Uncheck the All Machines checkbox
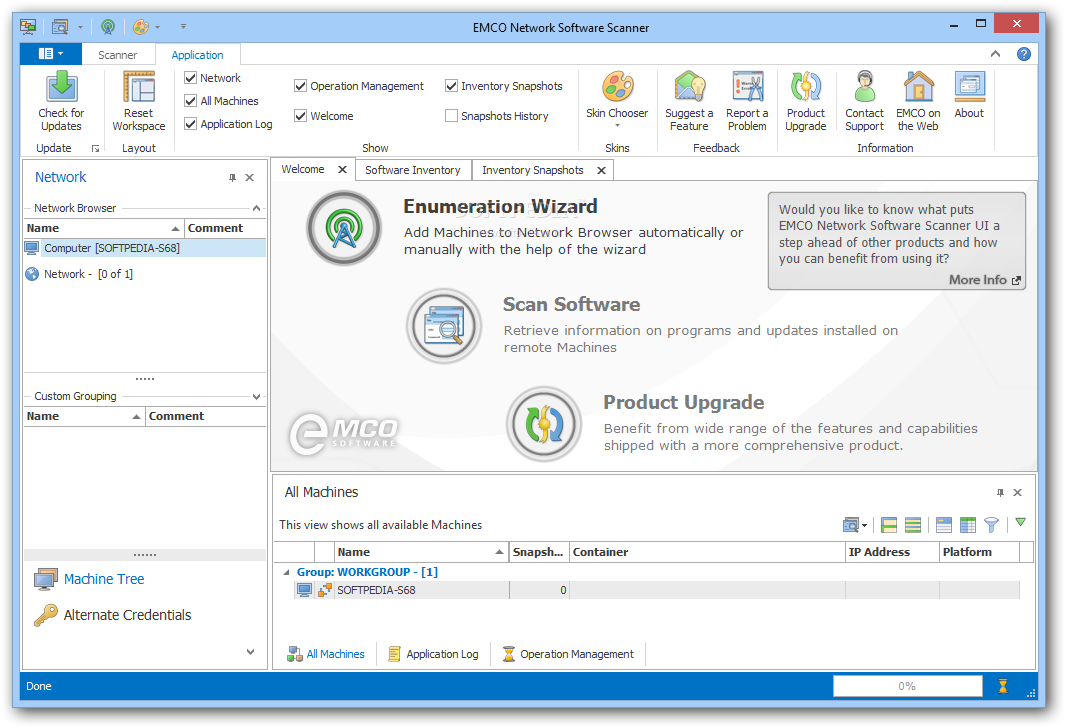This screenshot has height=728, width=1066. [x=190, y=101]
